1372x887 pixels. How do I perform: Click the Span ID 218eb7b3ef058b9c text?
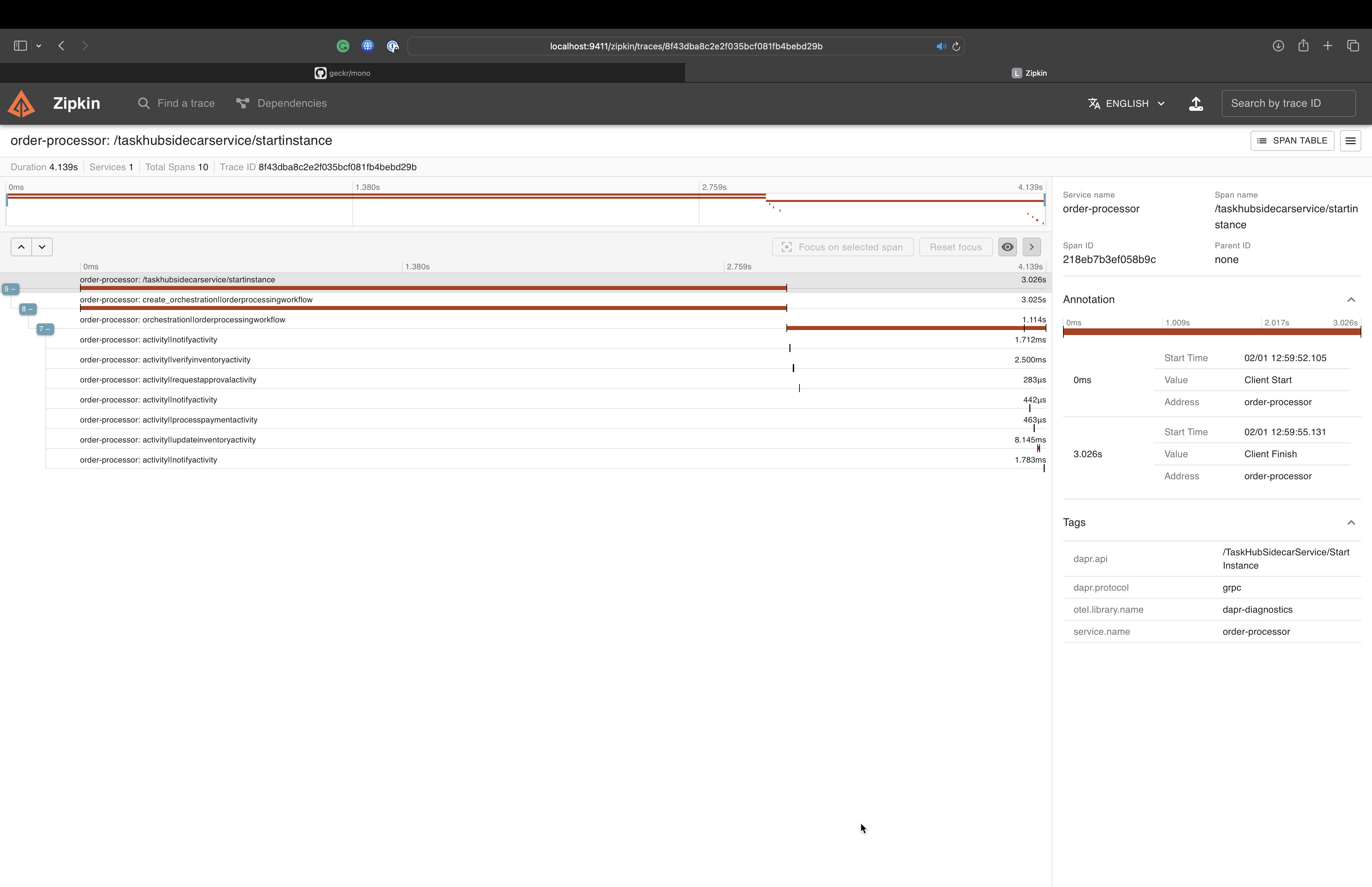1109,260
